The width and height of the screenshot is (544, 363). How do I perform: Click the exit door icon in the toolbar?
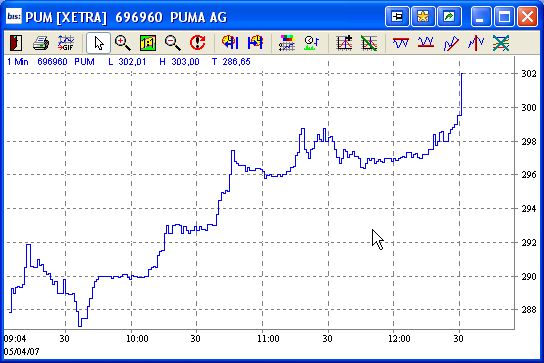[x=16, y=43]
